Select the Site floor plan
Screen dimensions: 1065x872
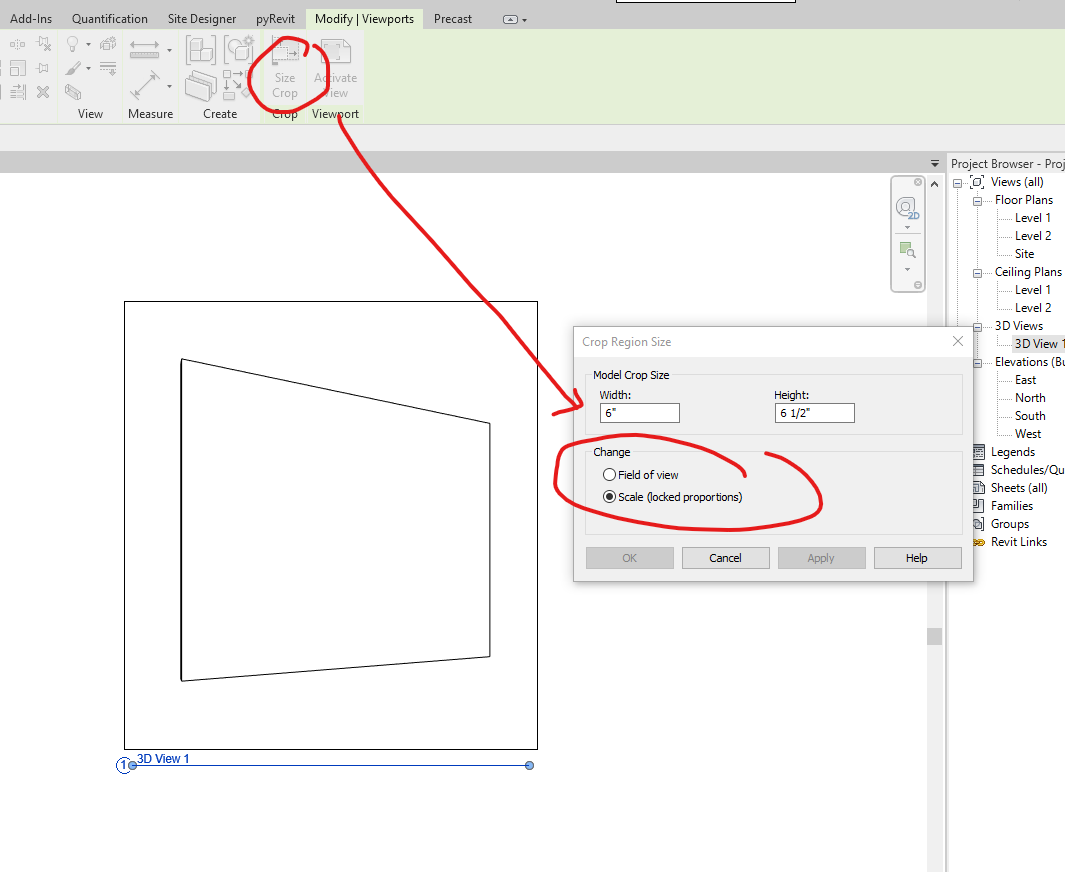1024,254
